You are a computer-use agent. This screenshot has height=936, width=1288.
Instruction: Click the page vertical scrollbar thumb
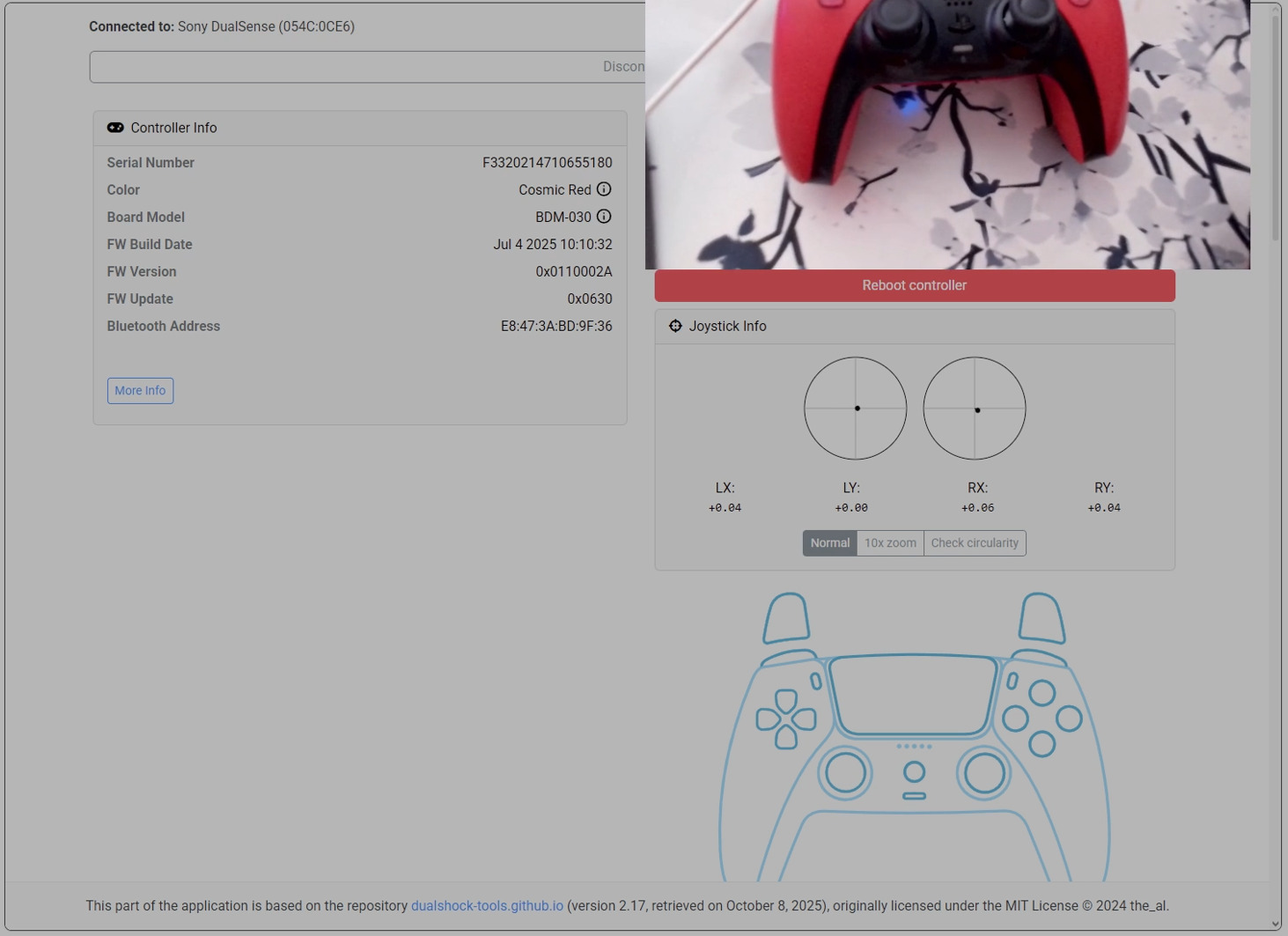(1276, 128)
